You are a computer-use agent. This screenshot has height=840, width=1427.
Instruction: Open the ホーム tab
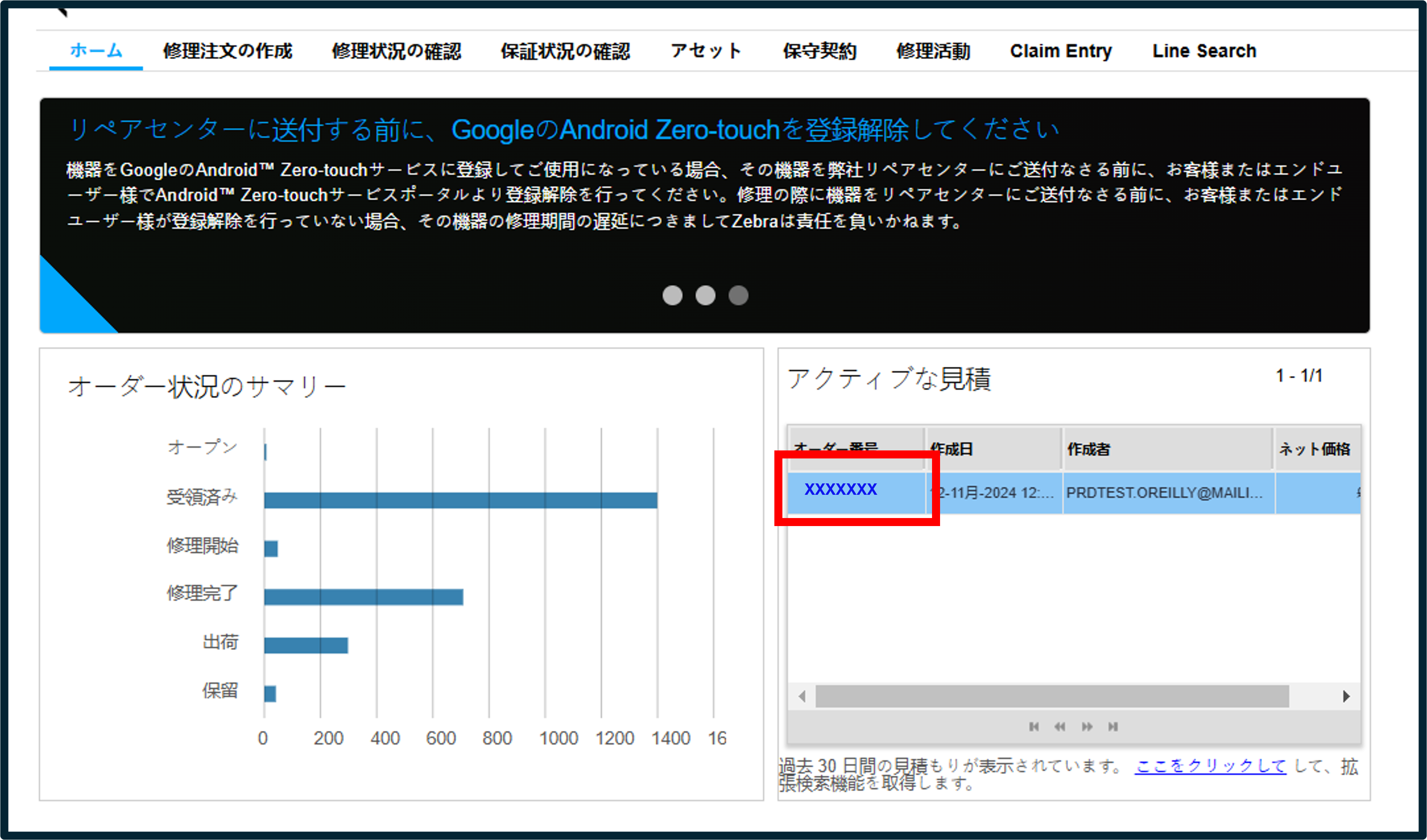[96, 50]
